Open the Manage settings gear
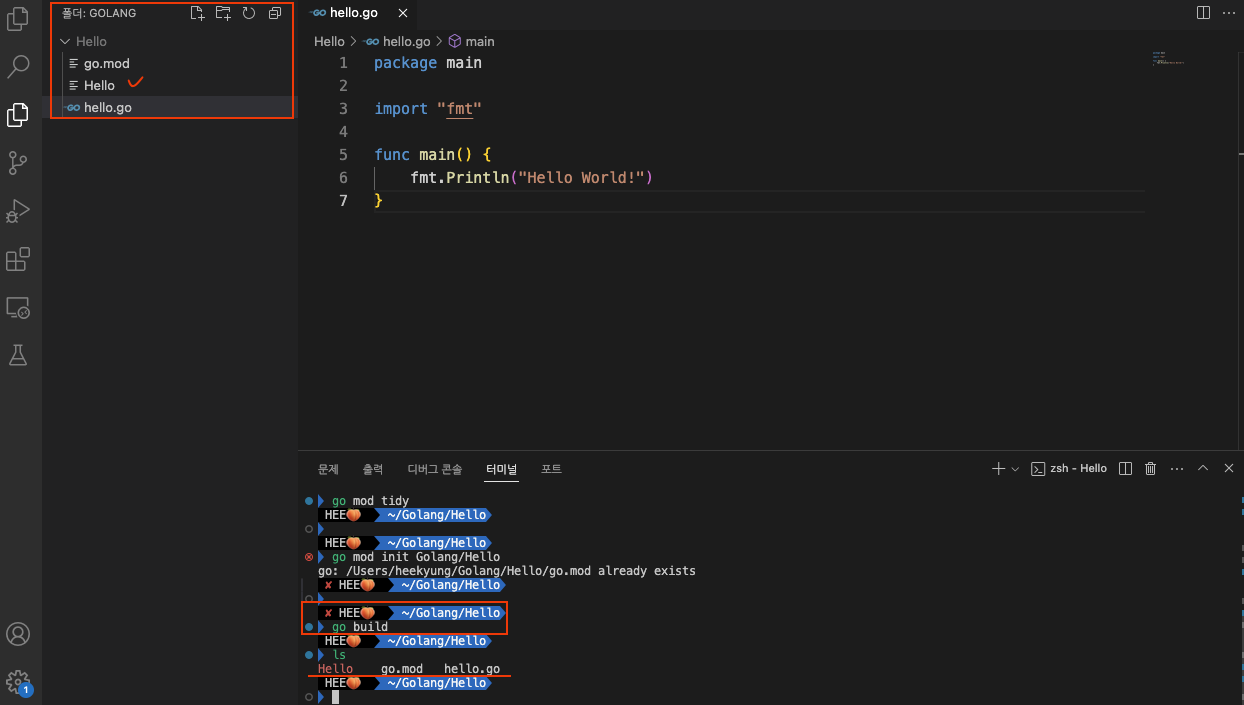This screenshot has height=705, width=1244. pyautogui.click(x=18, y=682)
